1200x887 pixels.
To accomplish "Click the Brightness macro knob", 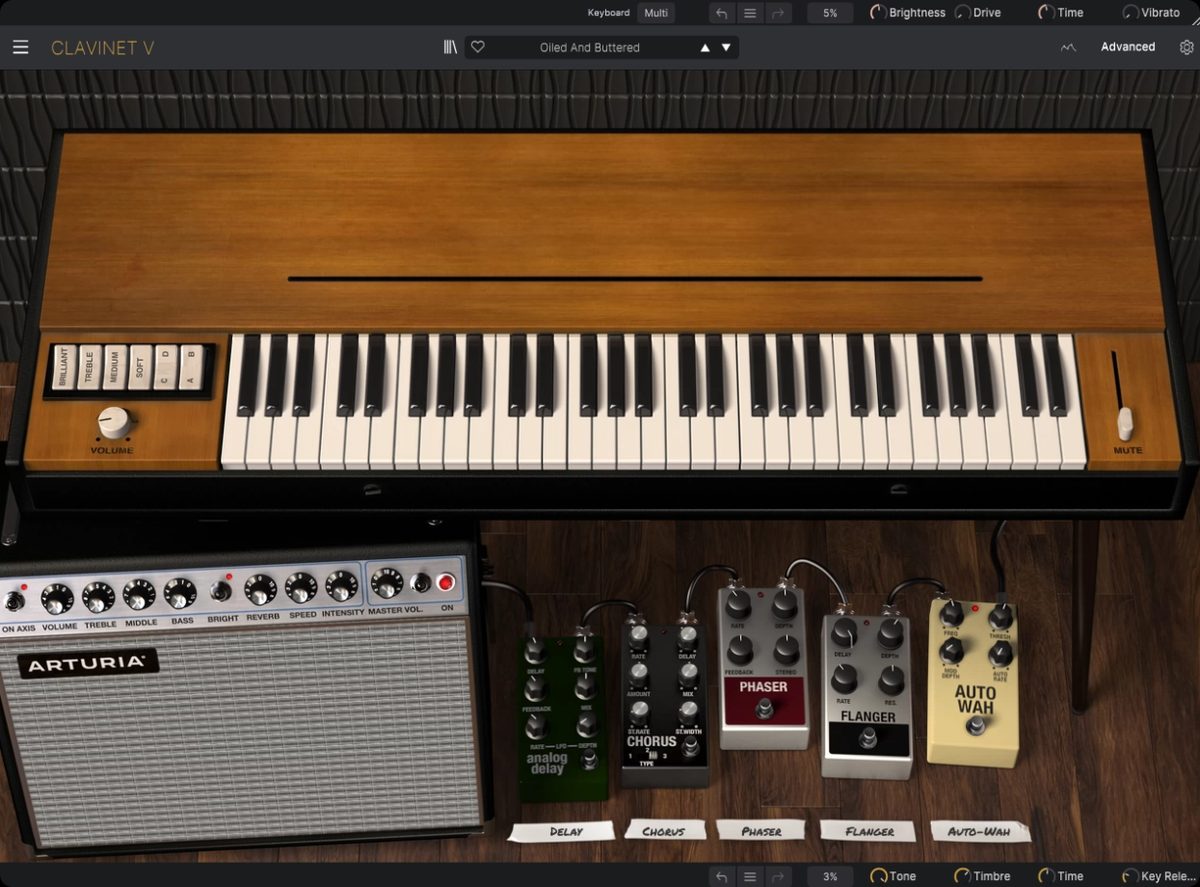I will (x=878, y=13).
